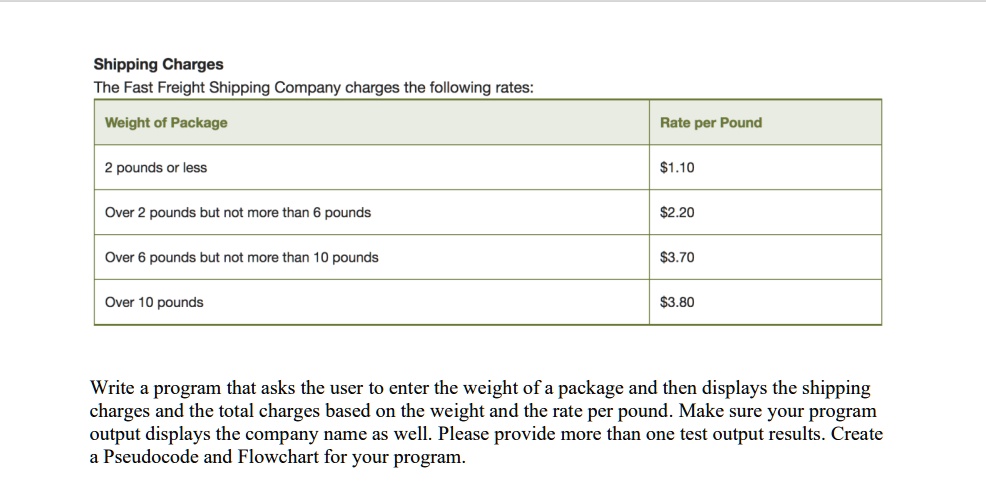This screenshot has width=986, height=494.
Task: Select the $3.70 rate cell
Action: coord(765,257)
